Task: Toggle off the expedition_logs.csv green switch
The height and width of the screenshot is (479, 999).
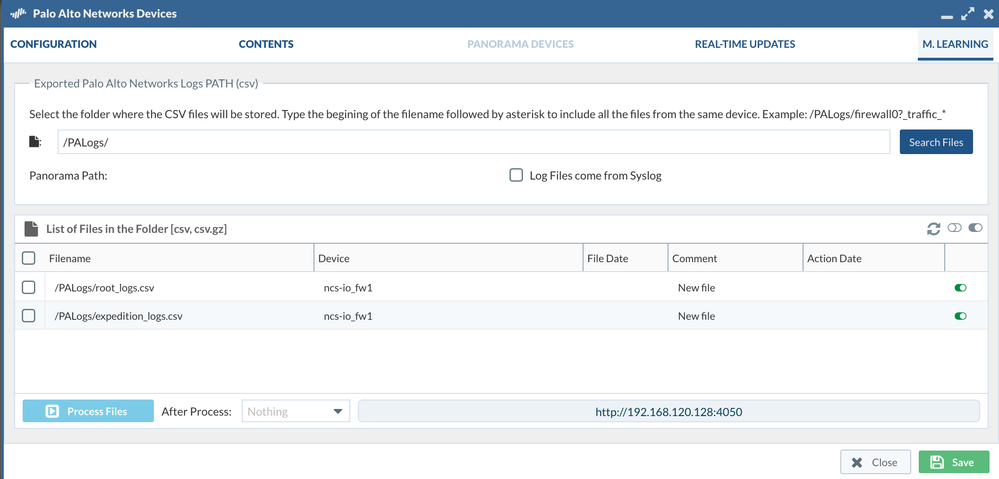Action: (x=960, y=316)
